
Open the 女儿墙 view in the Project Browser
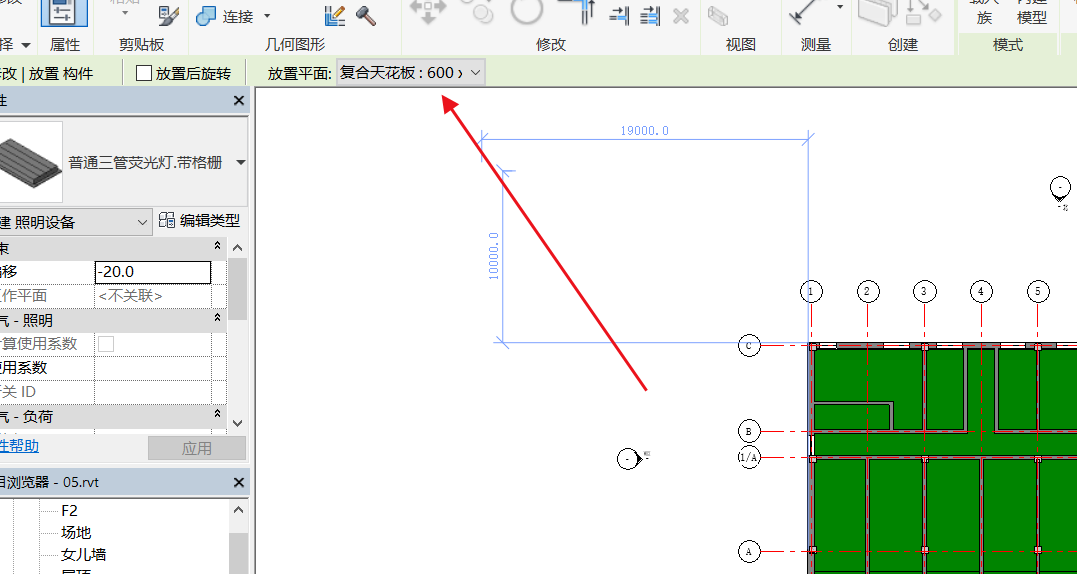(84, 554)
